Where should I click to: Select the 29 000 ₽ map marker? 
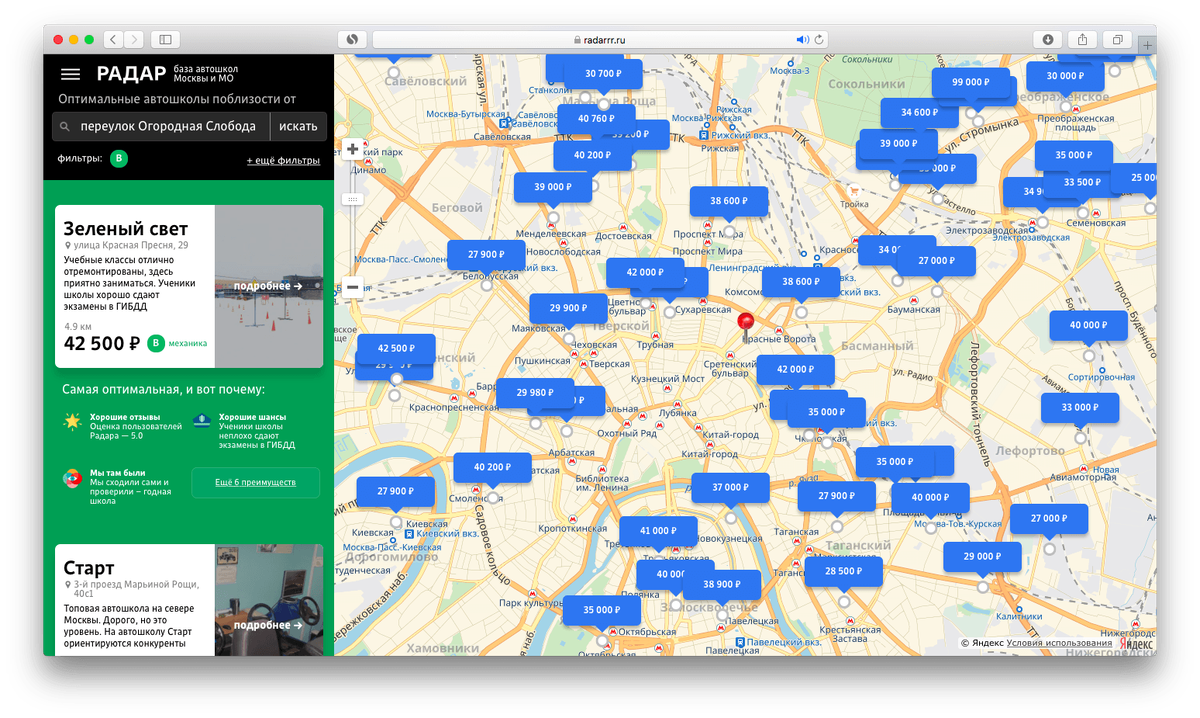(982, 556)
